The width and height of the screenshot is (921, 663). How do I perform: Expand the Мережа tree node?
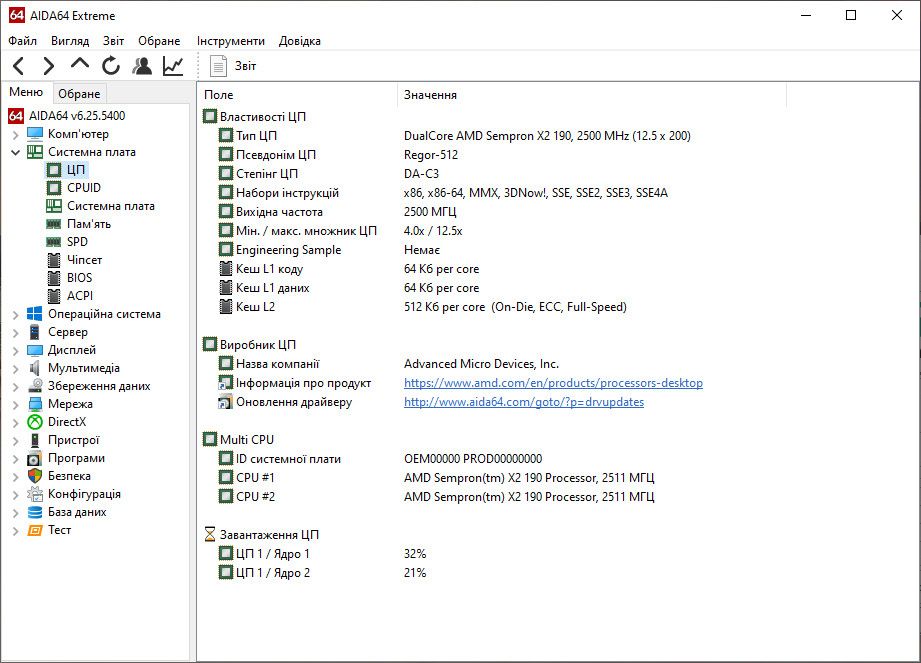15,405
